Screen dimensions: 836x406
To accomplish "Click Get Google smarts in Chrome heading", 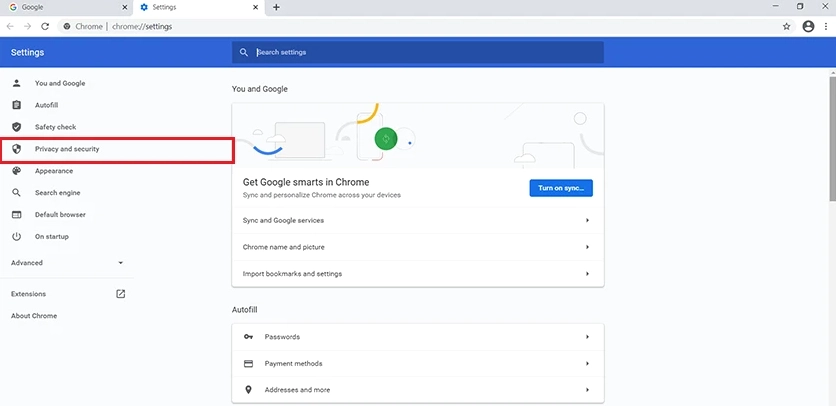I will [306, 182].
